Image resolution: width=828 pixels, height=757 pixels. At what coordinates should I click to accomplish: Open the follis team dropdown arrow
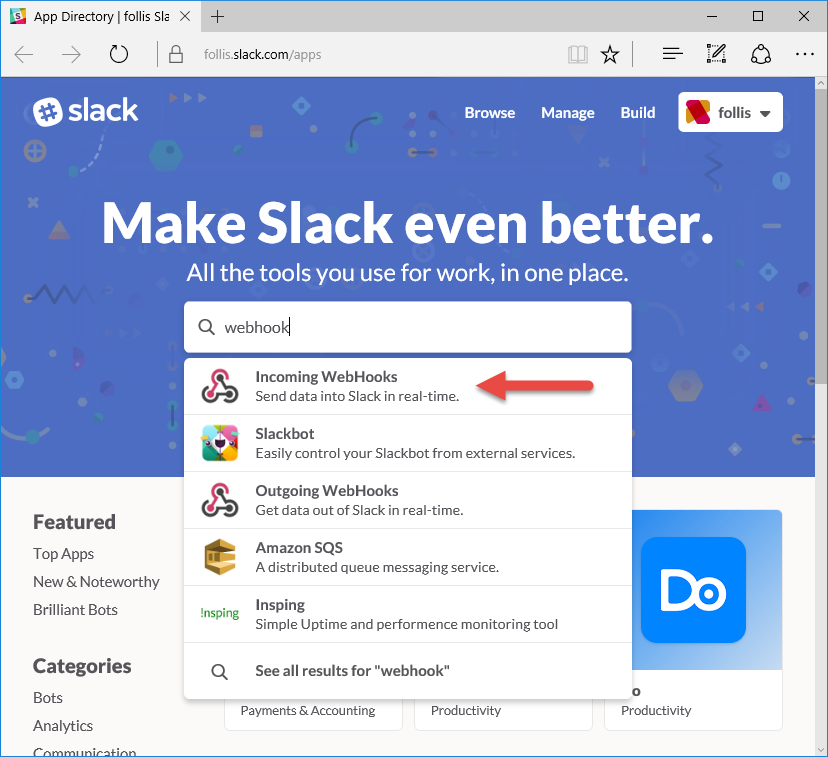765,113
